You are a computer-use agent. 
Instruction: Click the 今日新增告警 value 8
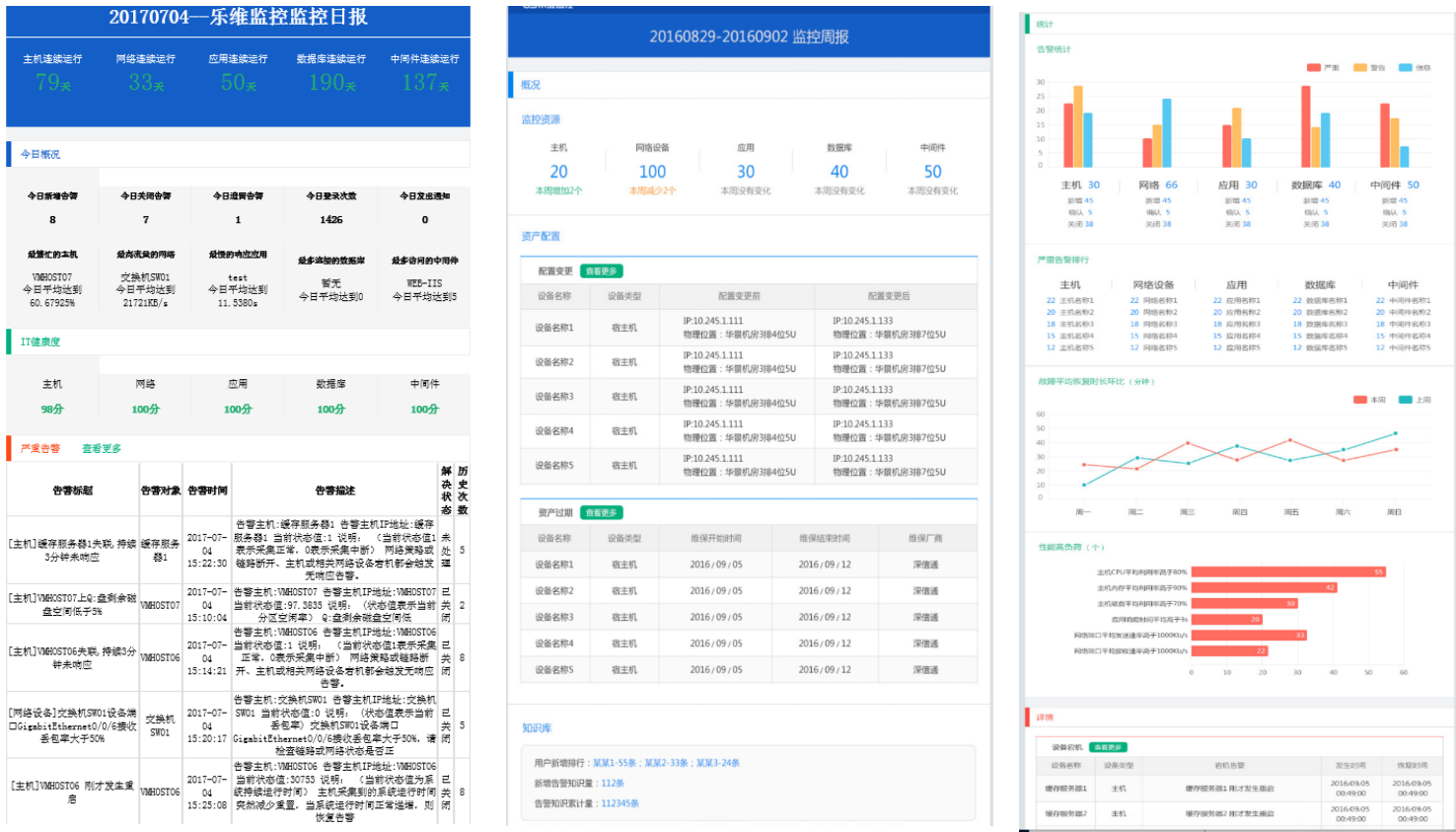tap(52, 220)
